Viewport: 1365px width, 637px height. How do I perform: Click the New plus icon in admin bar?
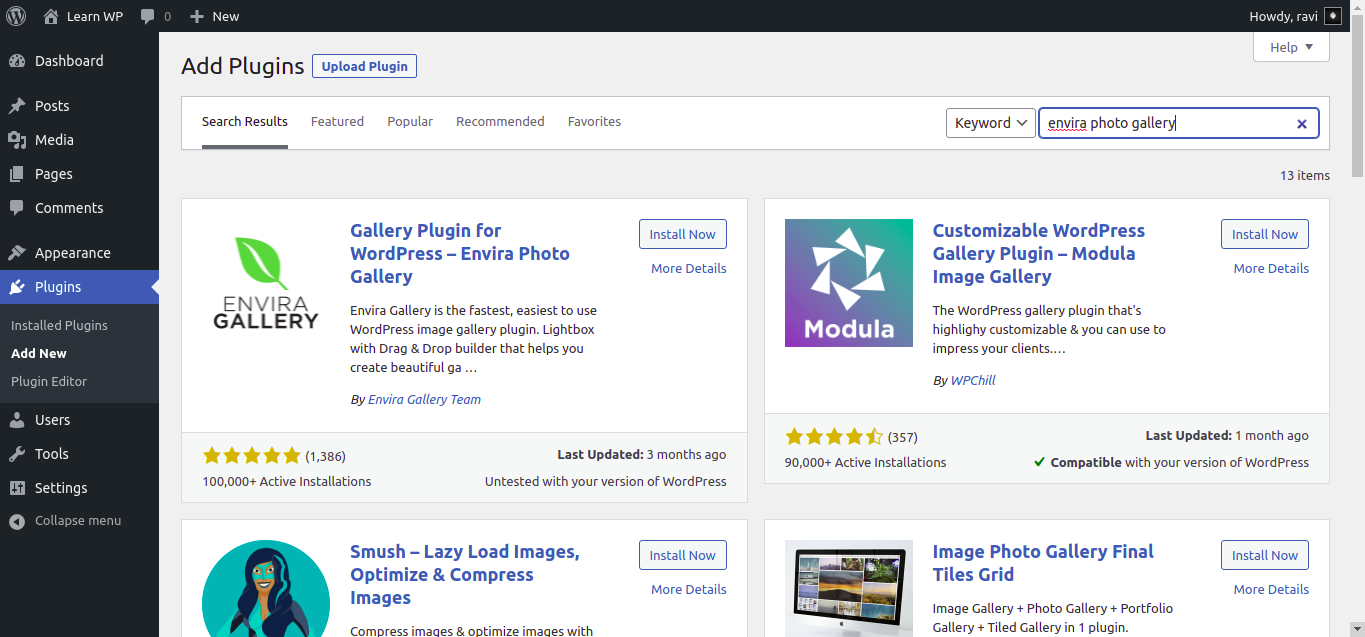197,16
